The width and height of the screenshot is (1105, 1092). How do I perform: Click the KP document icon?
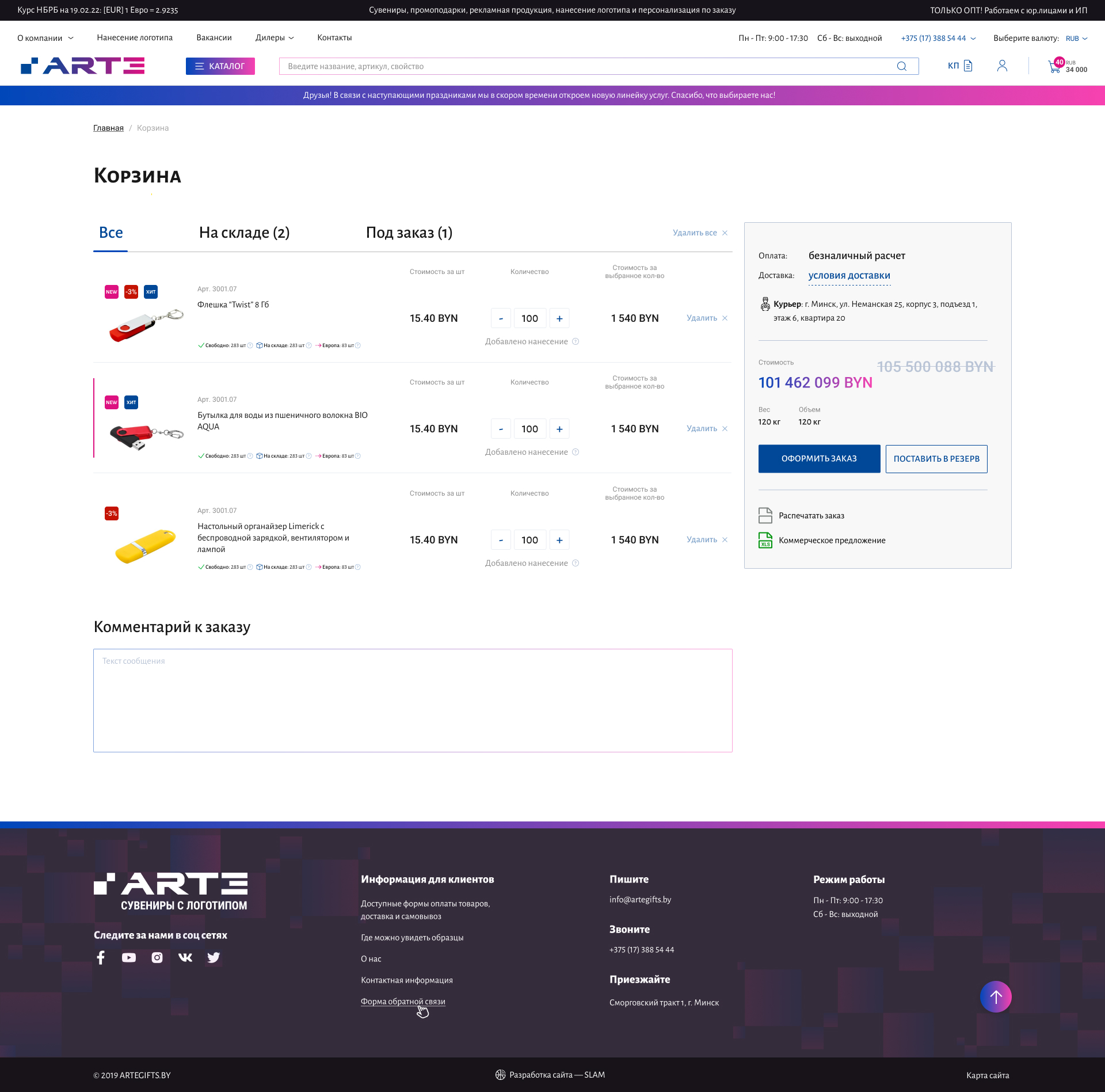click(x=967, y=66)
